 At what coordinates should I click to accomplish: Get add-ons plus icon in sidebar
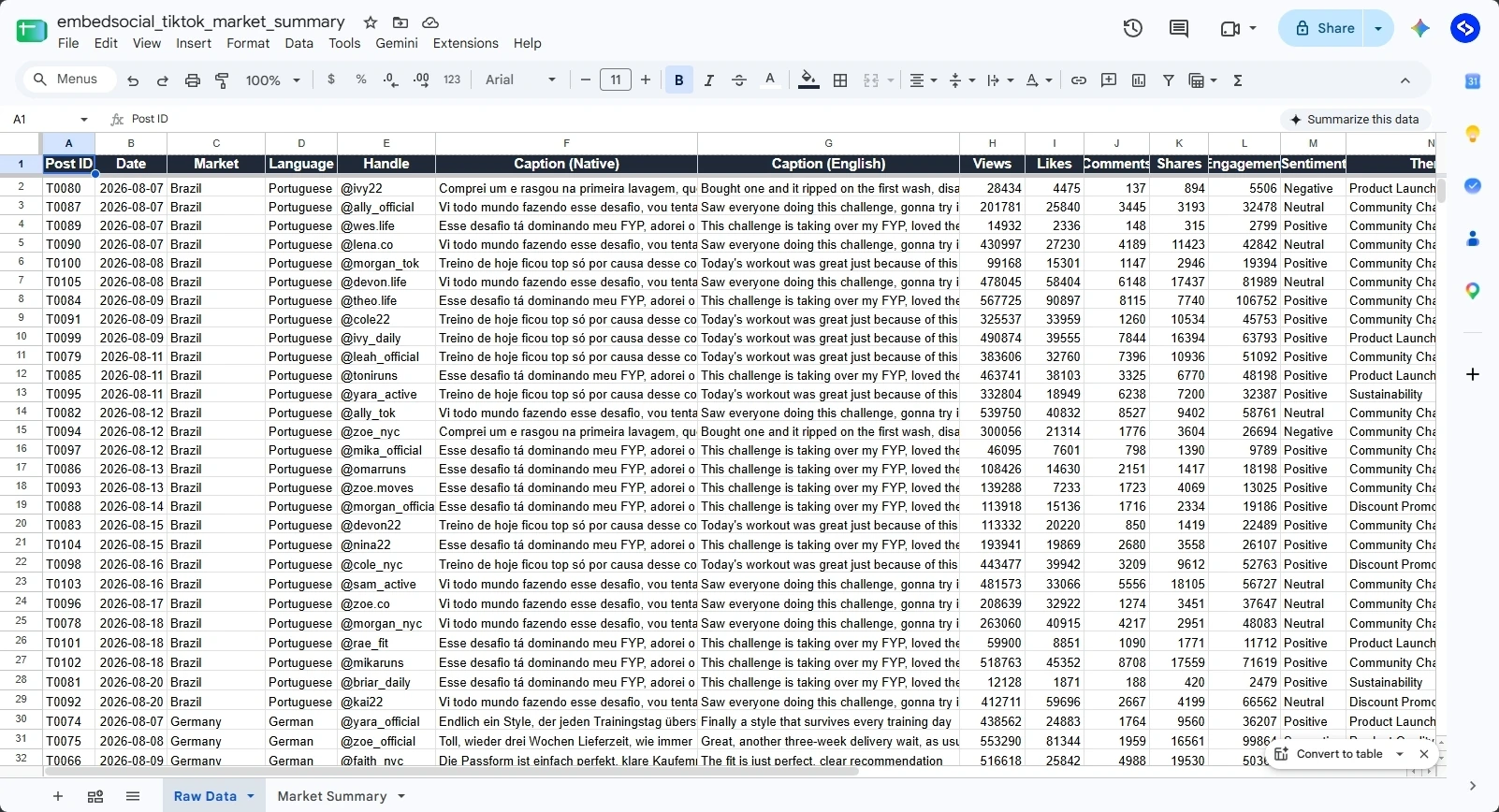point(1473,374)
